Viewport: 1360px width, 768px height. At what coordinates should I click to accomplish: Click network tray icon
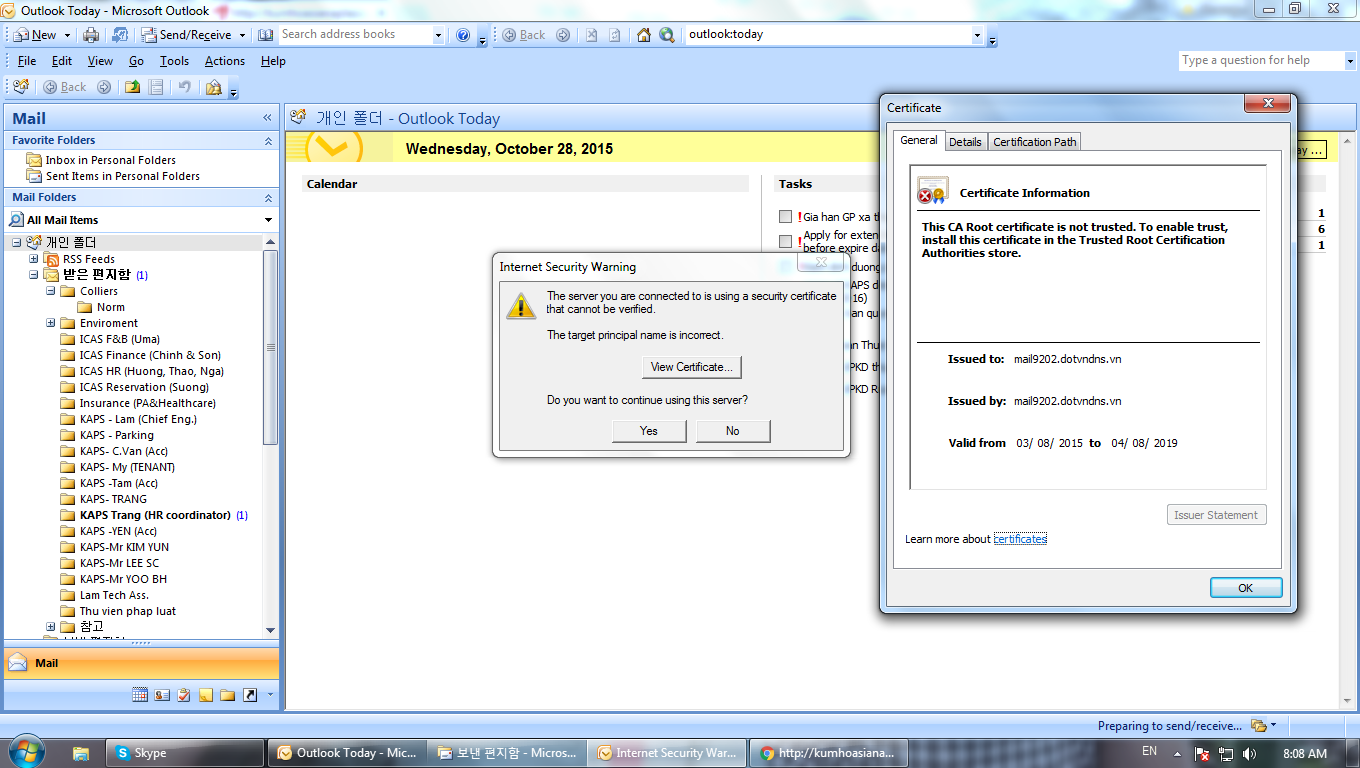(x=1227, y=754)
